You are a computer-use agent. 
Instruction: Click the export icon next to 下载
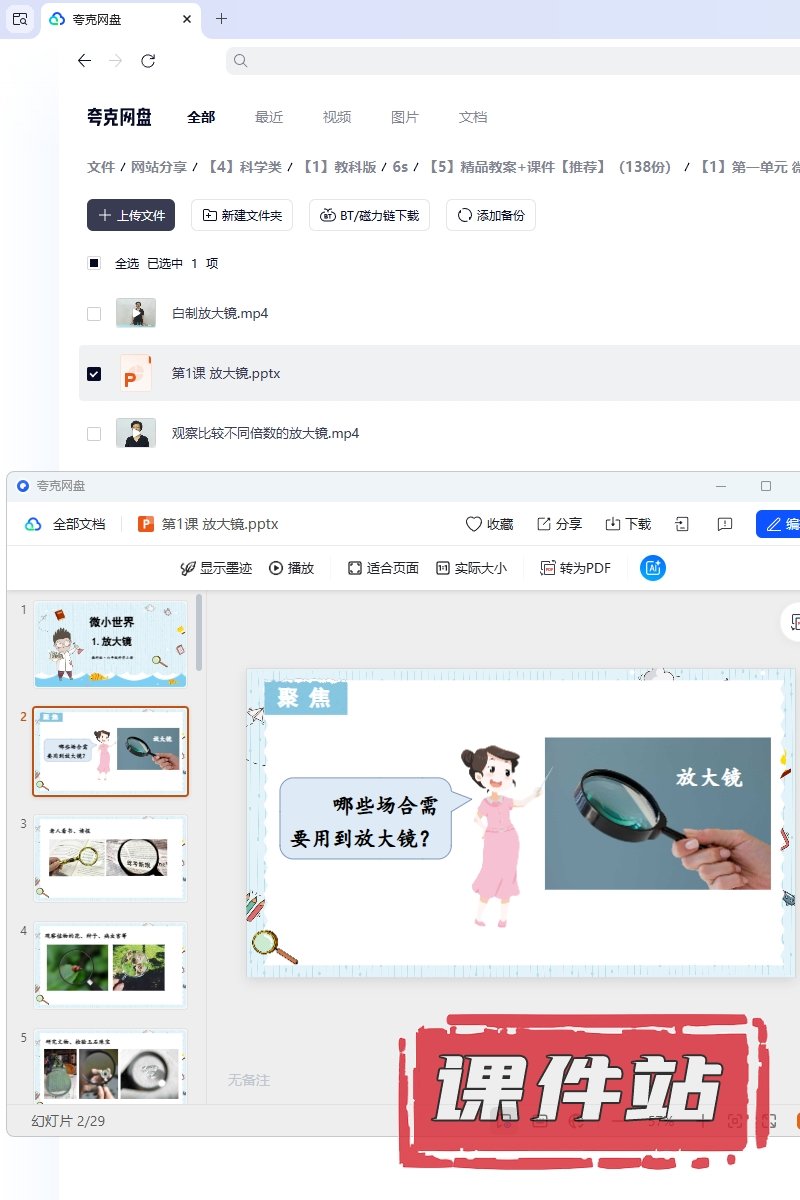(x=682, y=524)
